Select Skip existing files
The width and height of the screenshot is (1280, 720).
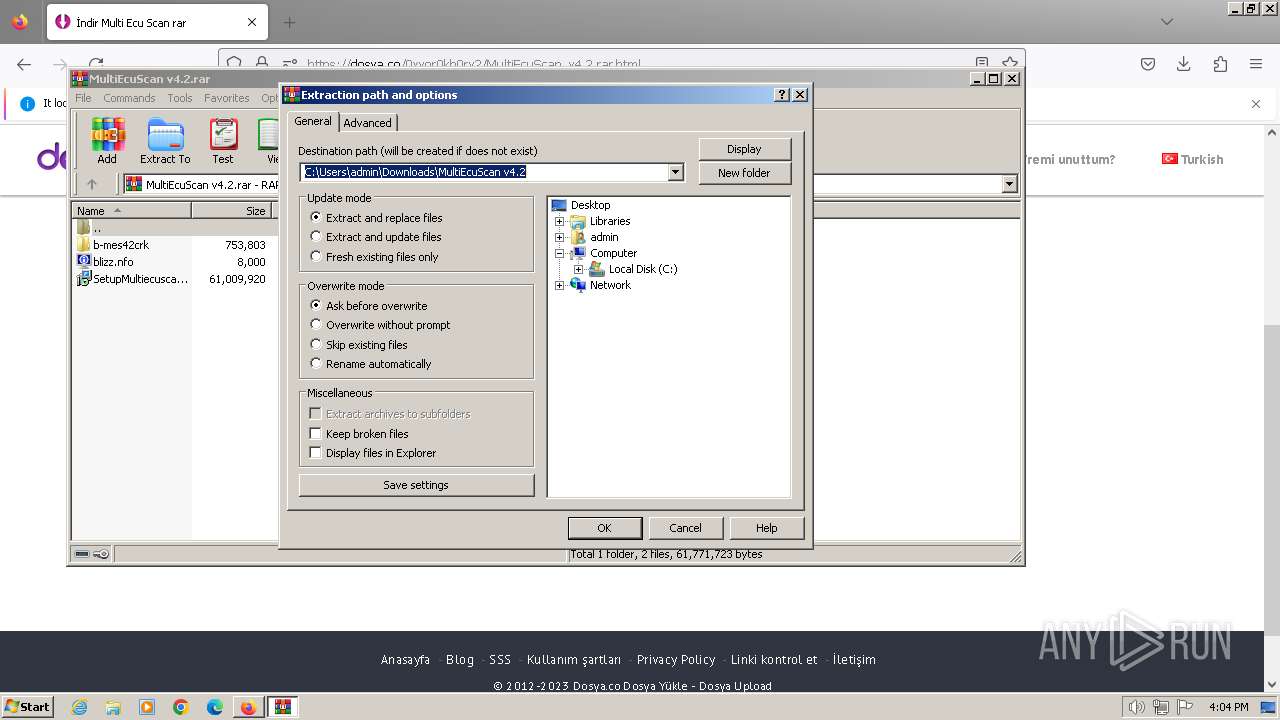point(359,345)
